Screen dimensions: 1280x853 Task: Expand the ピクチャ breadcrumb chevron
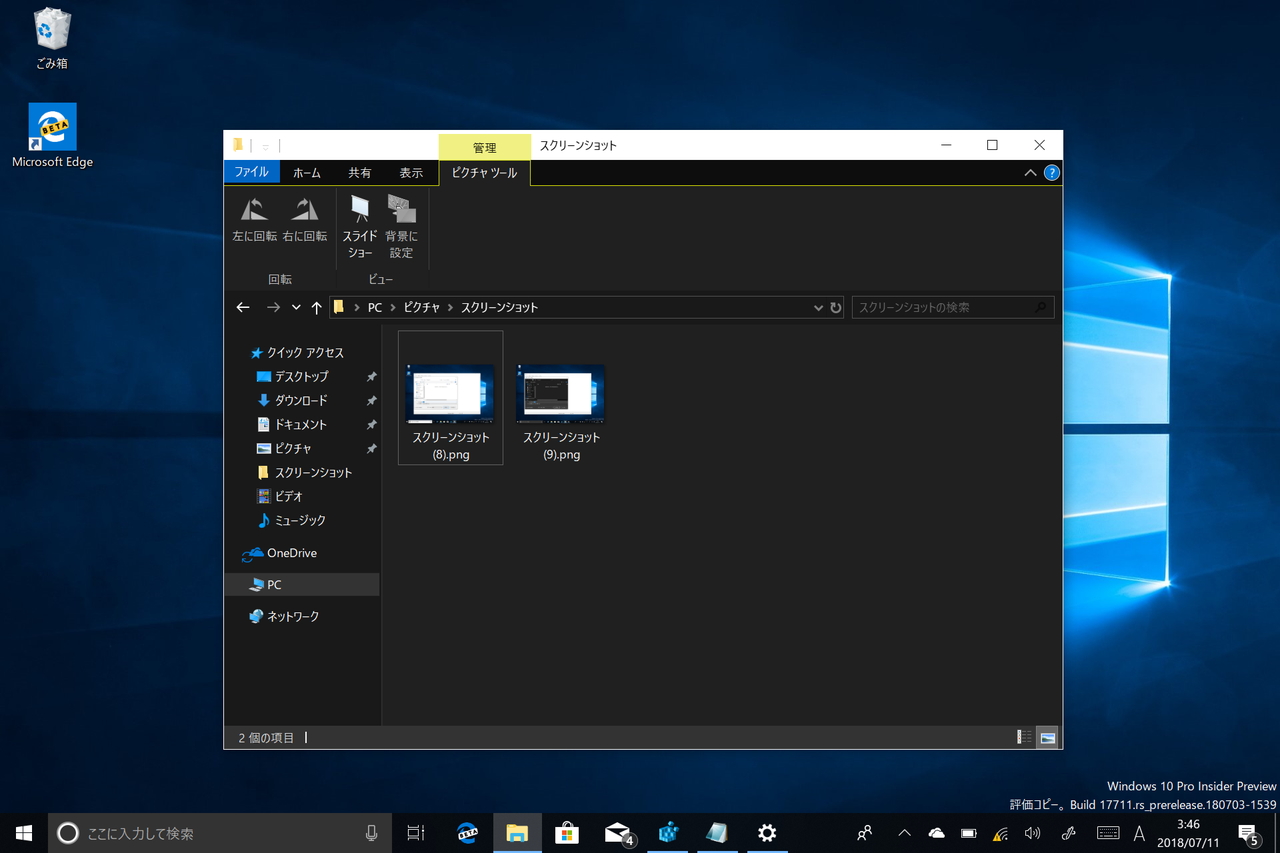click(x=451, y=307)
